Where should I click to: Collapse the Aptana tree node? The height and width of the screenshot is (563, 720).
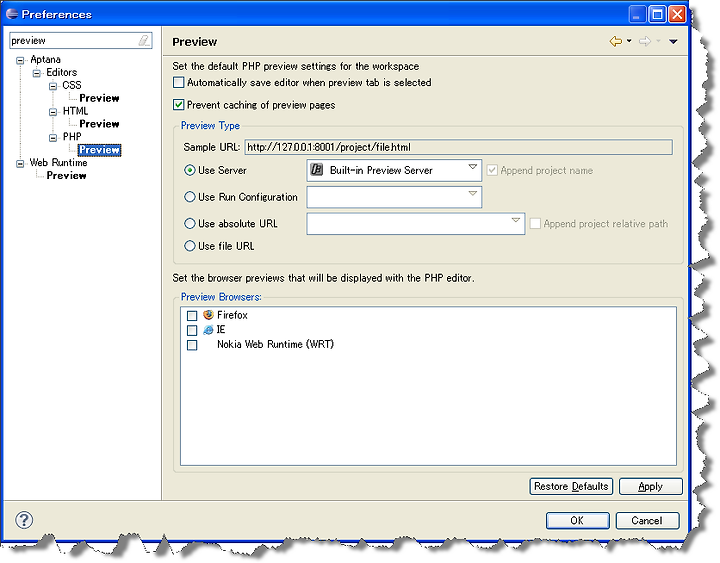click(20, 60)
